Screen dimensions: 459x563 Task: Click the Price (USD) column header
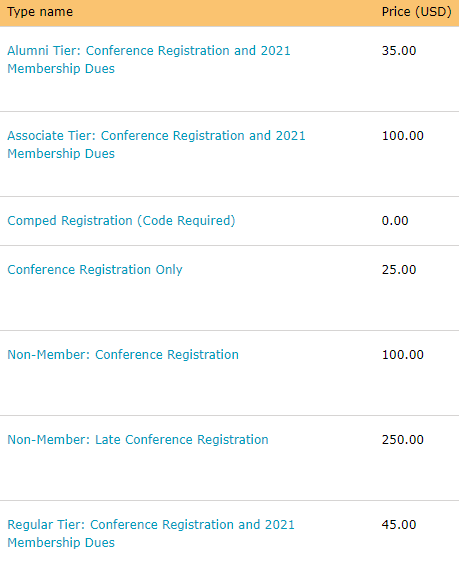point(417,12)
